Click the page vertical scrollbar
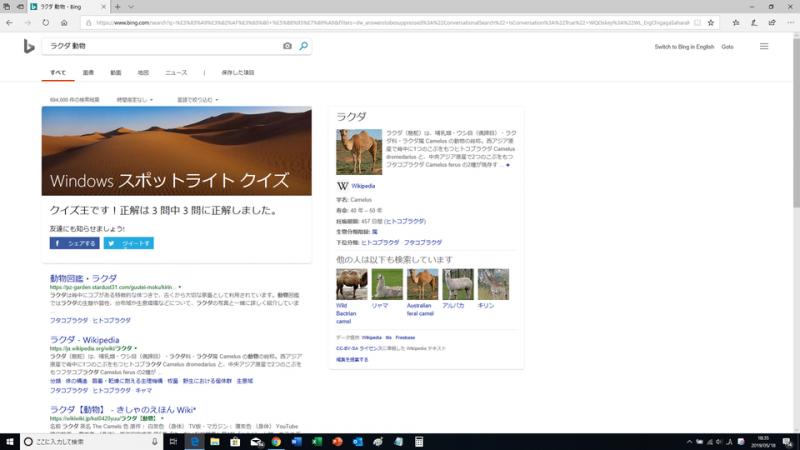800x450 pixels. point(796,233)
